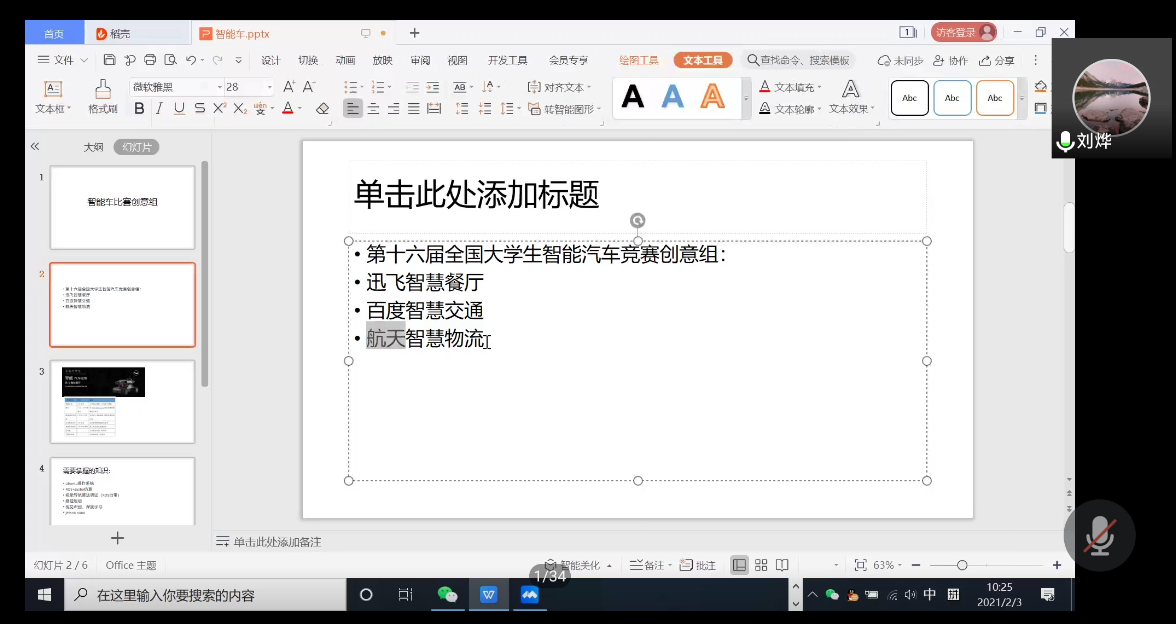Switch to slide sorter grid view icon
The height and width of the screenshot is (624, 1176).
tap(761, 565)
